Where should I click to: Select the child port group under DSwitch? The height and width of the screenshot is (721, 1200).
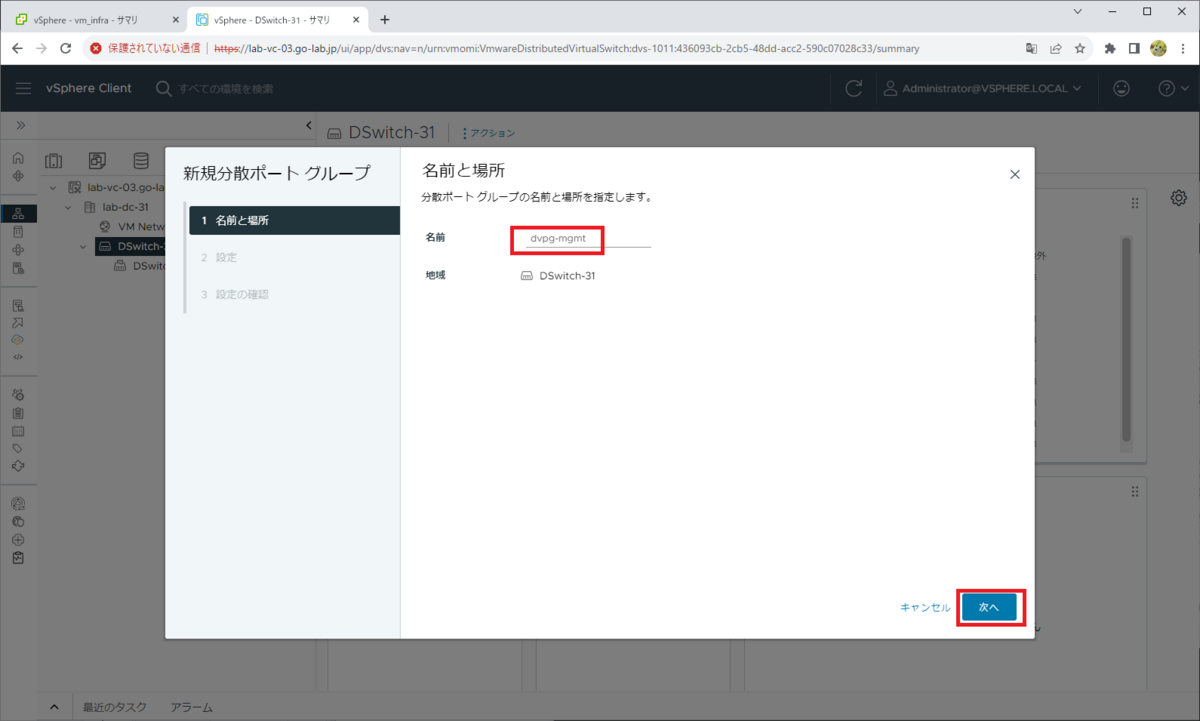click(139, 266)
